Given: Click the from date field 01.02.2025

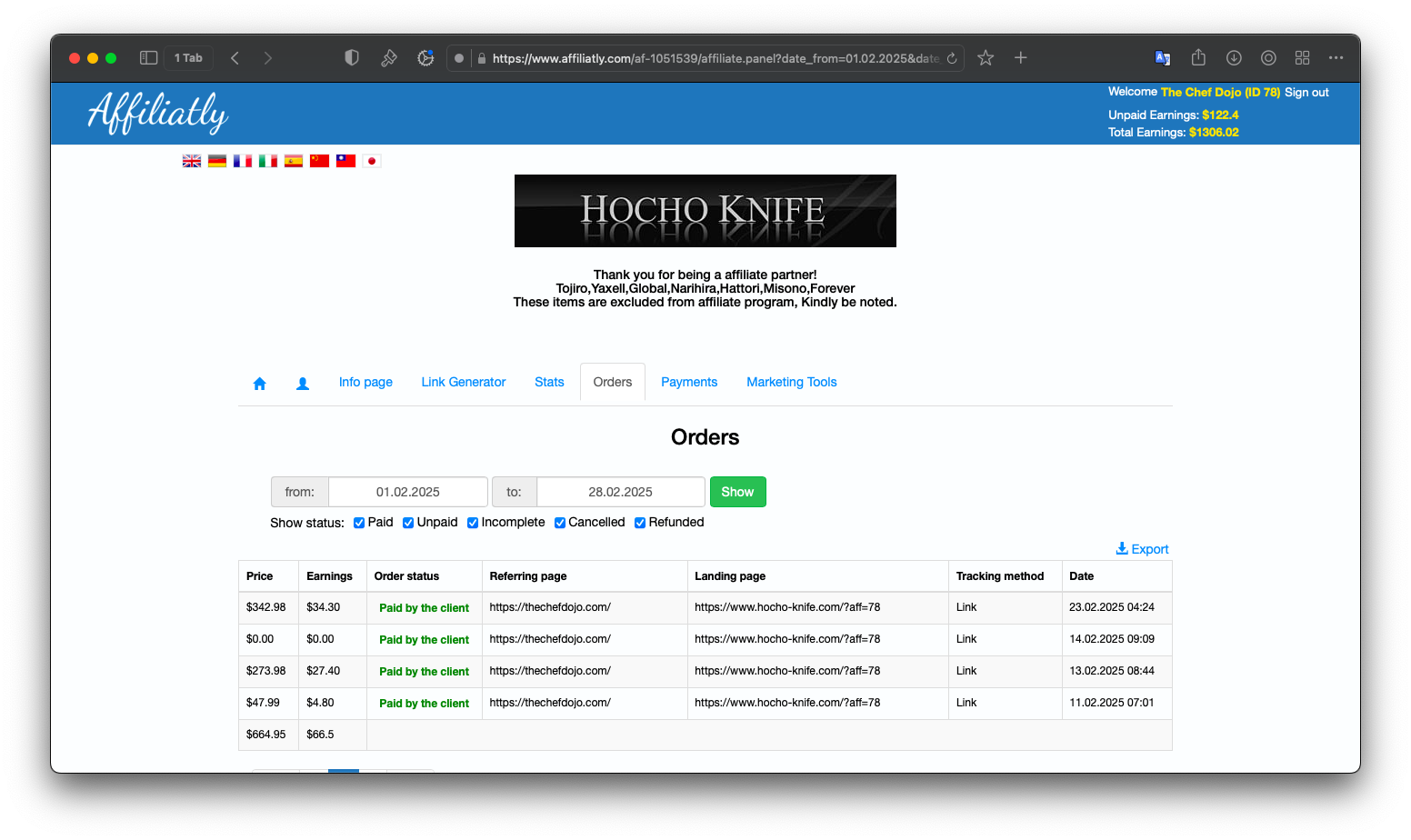Looking at the screenshot, I should point(408,492).
